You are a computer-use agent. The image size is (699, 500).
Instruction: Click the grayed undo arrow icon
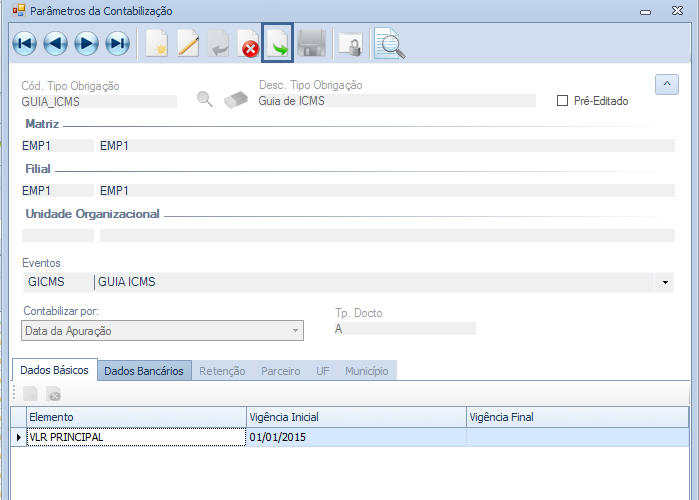[x=218, y=44]
